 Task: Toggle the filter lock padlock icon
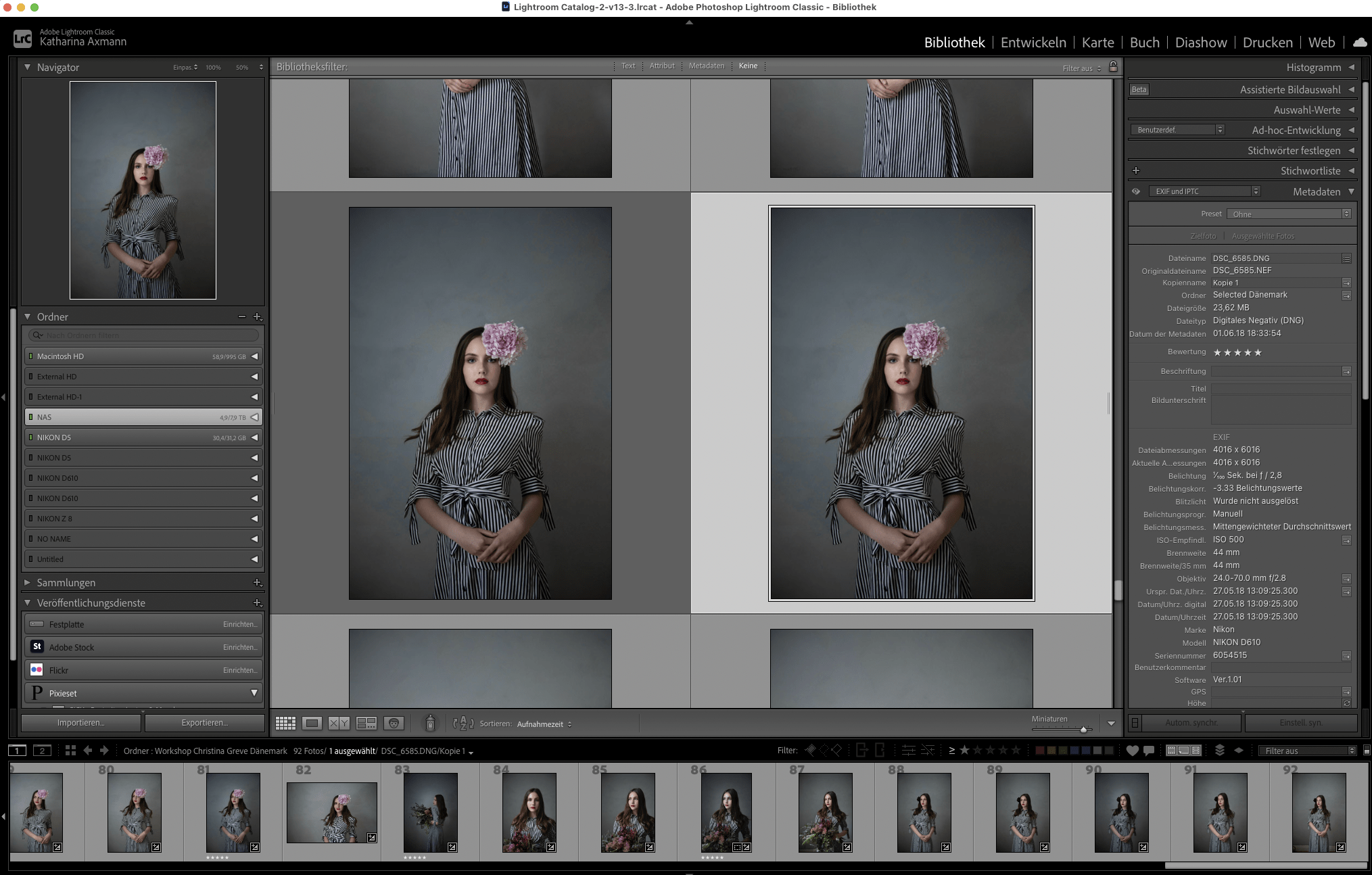[1113, 66]
